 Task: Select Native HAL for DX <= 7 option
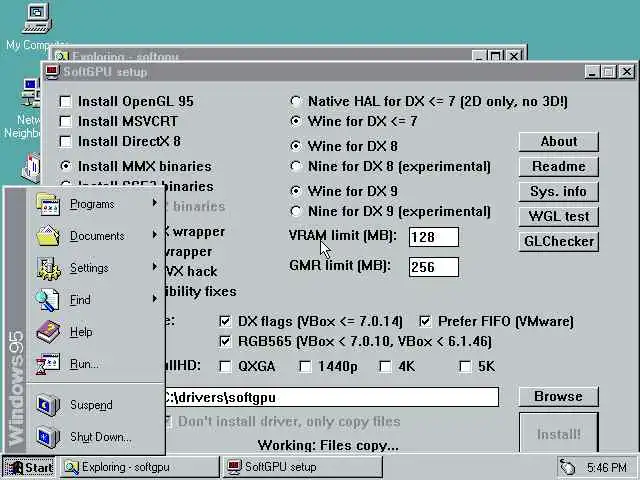pos(296,101)
